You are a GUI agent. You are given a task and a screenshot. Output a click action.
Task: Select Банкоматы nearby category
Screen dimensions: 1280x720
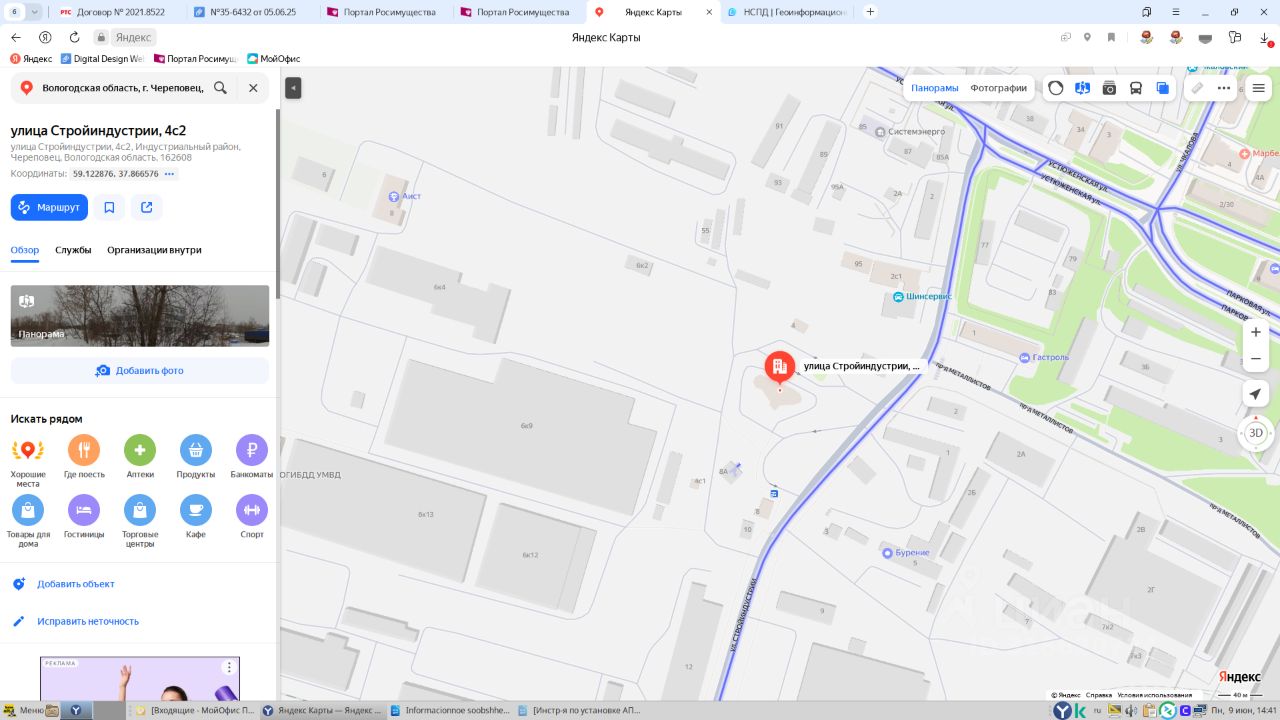(252, 457)
